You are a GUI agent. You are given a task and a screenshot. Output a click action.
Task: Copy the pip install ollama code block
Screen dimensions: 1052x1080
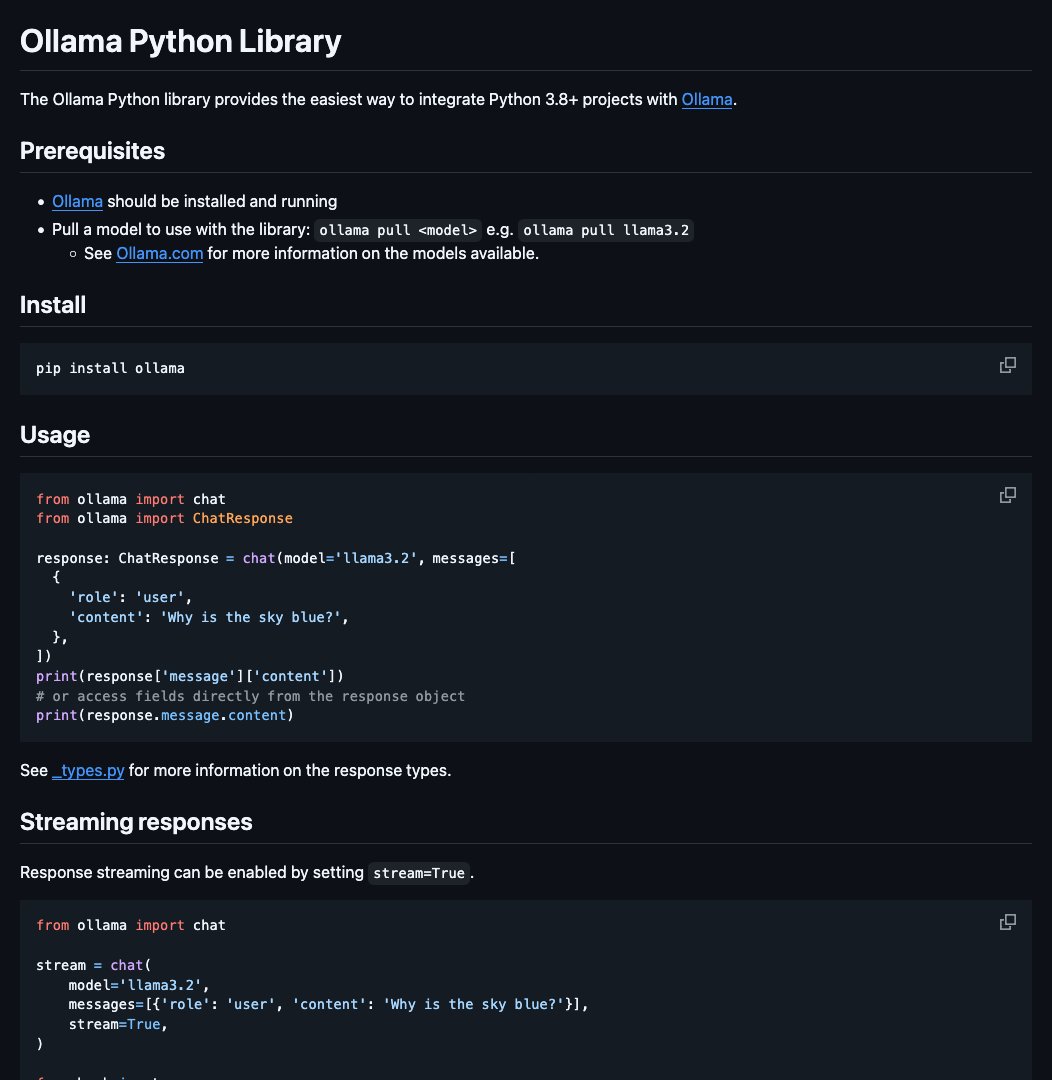(1007, 365)
